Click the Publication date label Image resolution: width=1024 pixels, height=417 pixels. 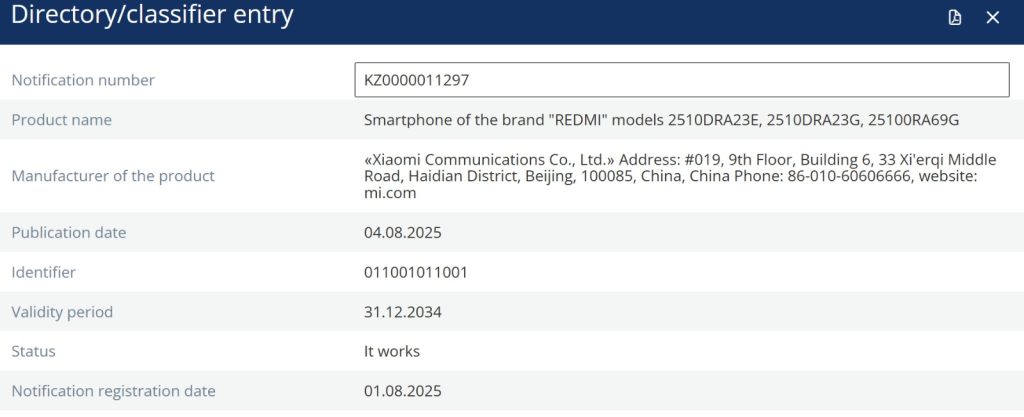pos(68,233)
